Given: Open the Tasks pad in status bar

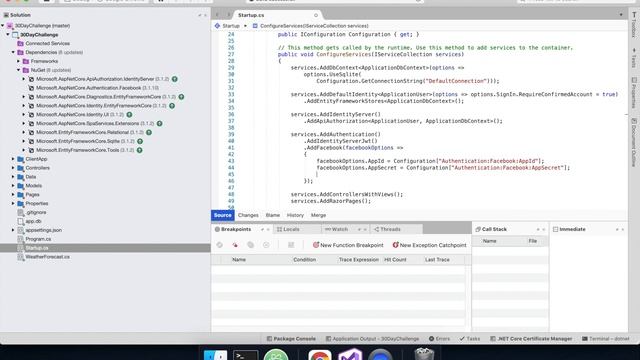Looking at the screenshot, I should [470, 339].
